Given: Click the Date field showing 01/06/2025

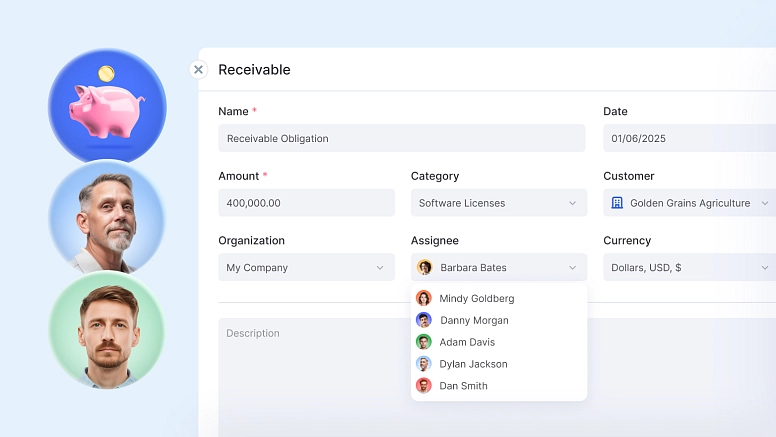Looking at the screenshot, I should click(x=689, y=138).
